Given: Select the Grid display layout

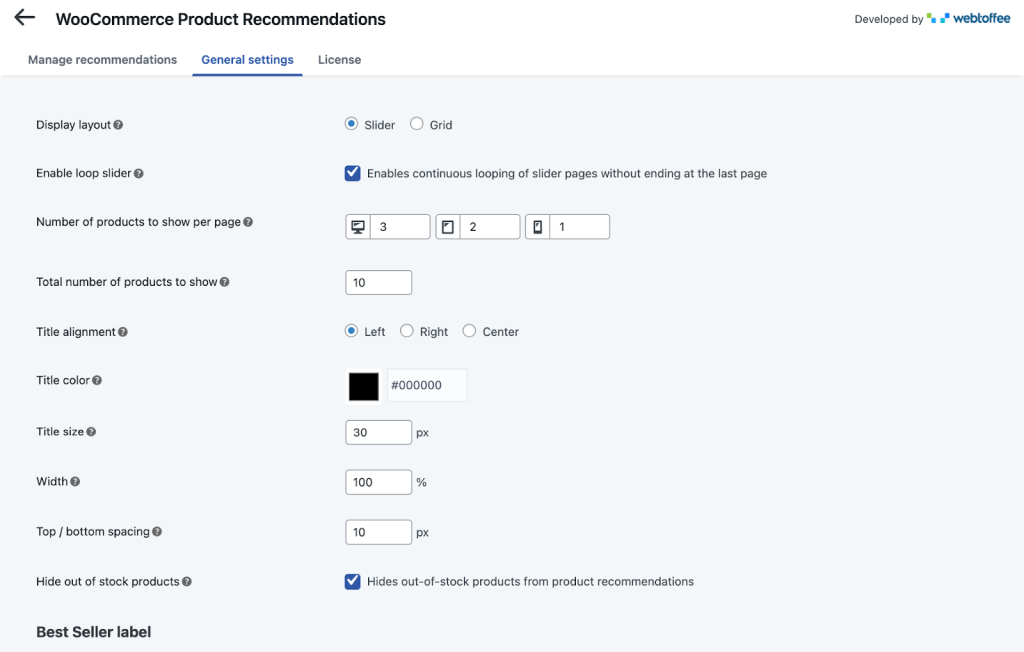Looking at the screenshot, I should [x=417, y=123].
